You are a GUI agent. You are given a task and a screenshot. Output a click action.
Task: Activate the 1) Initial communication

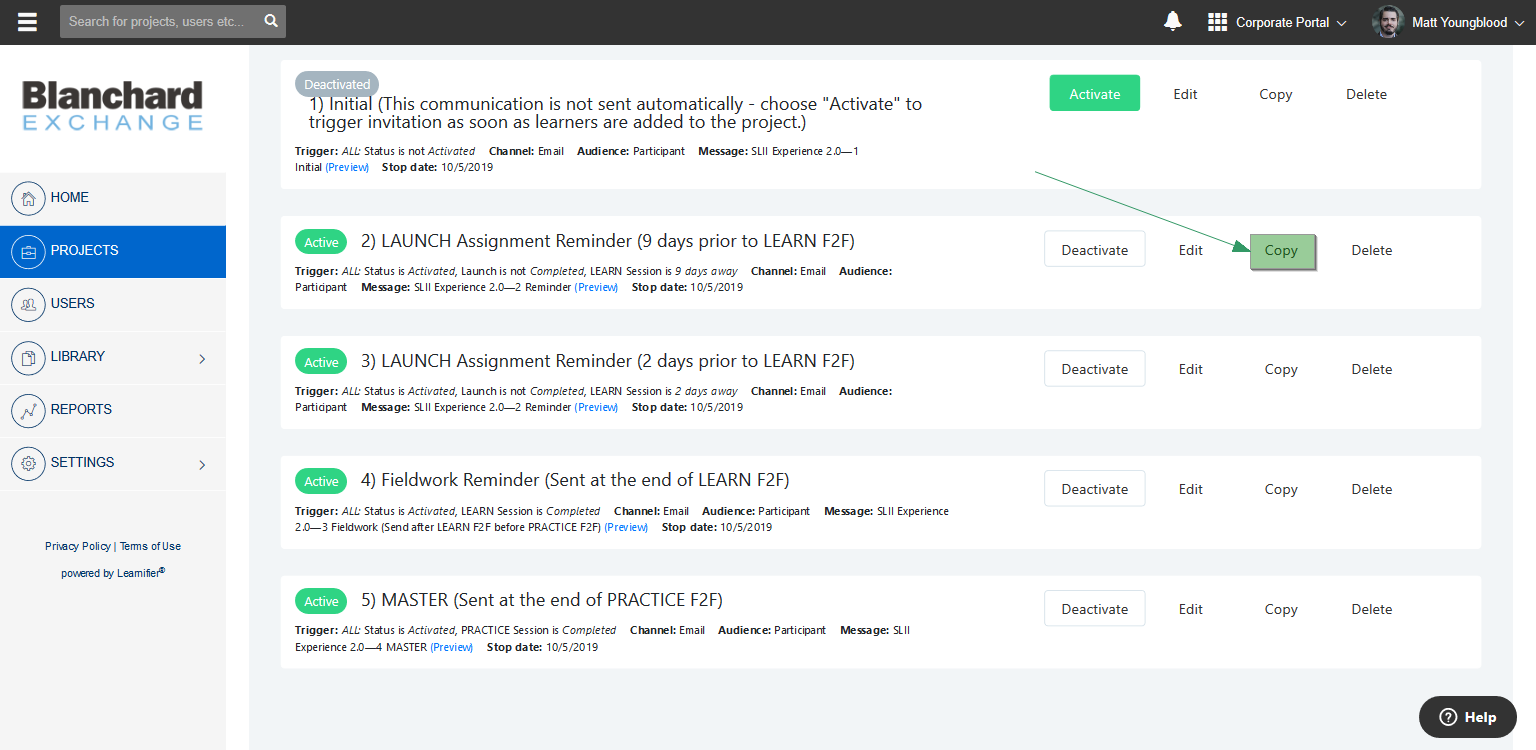(x=1094, y=93)
